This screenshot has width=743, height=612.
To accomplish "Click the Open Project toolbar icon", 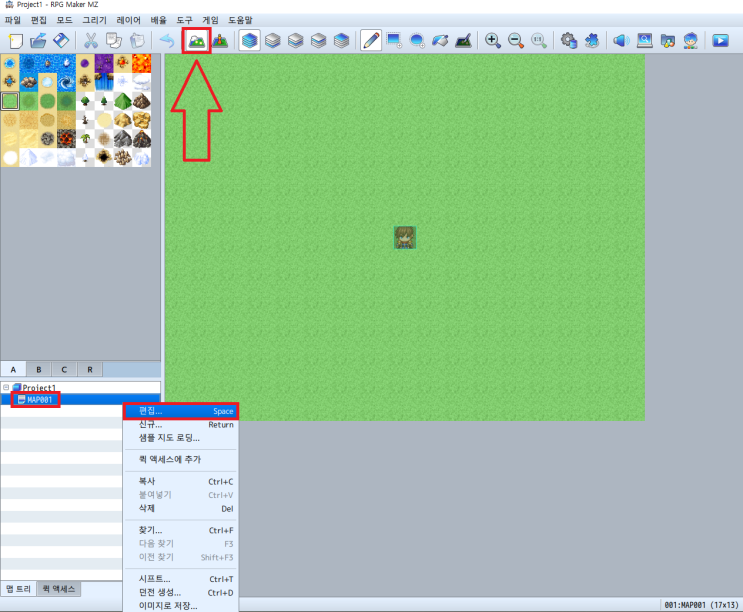I will (x=38, y=41).
